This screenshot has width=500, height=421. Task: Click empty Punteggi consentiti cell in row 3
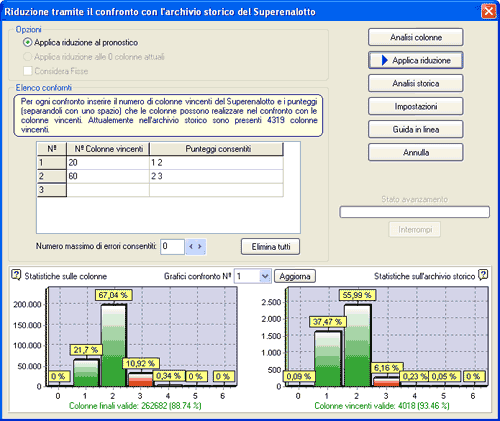(216, 190)
